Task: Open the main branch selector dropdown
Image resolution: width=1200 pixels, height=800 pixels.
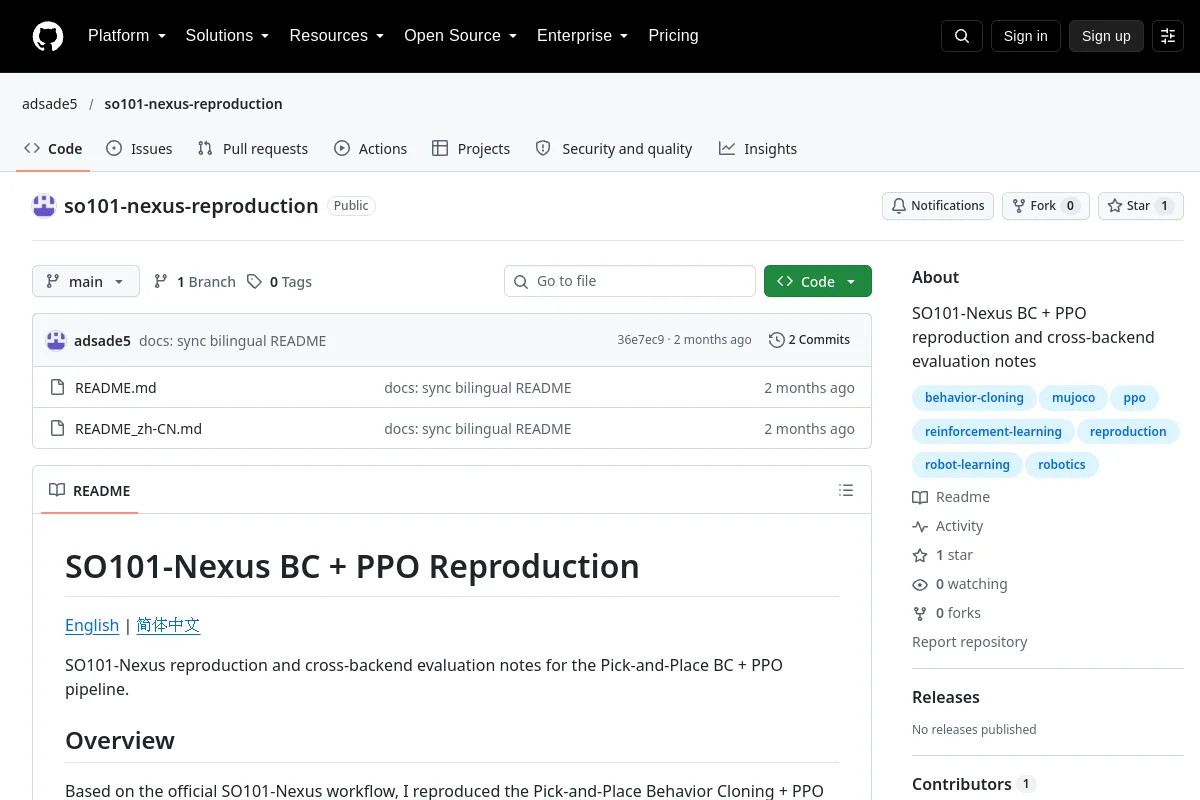Action: point(86,282)
